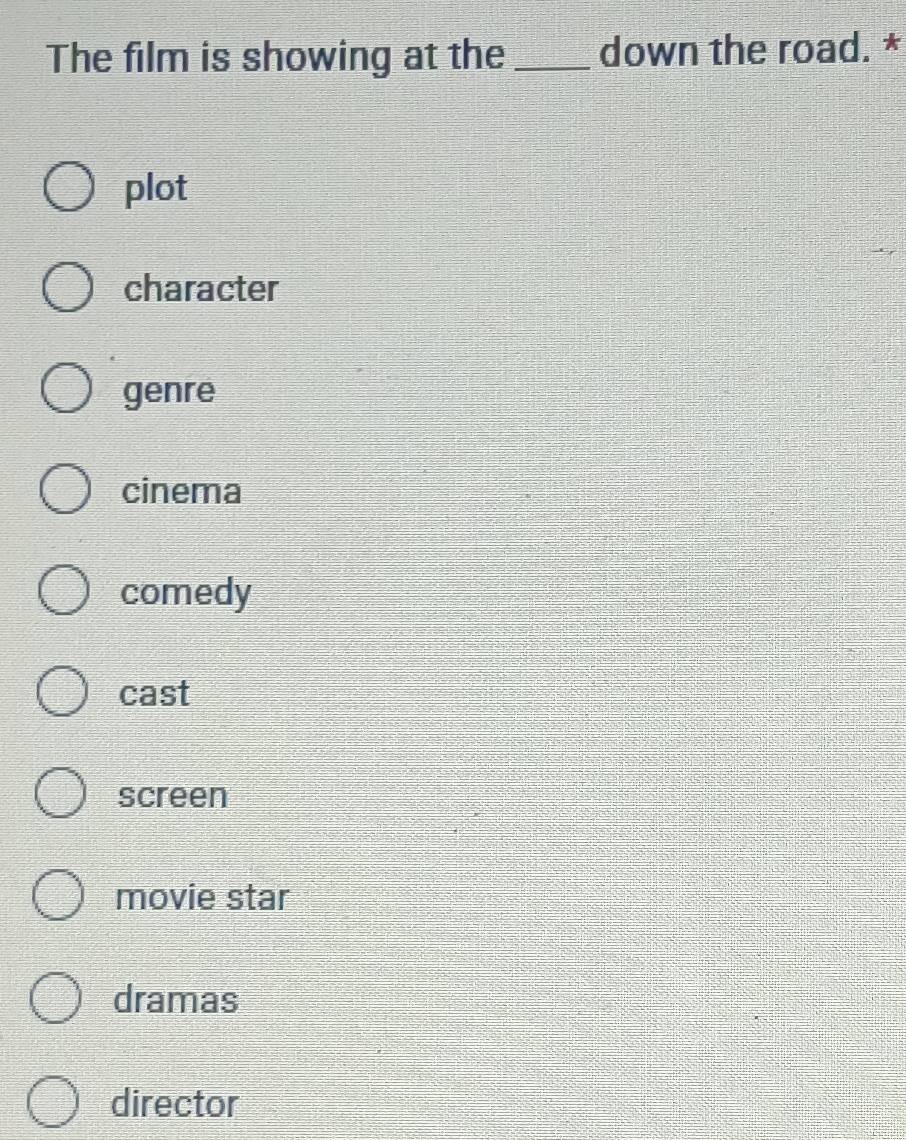
Task: Click the 'screen' label text
Action: tap(173, 795)
